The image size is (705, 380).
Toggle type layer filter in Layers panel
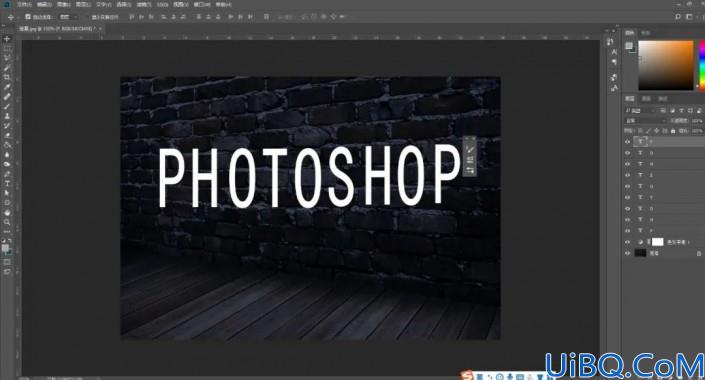(681, 110)
